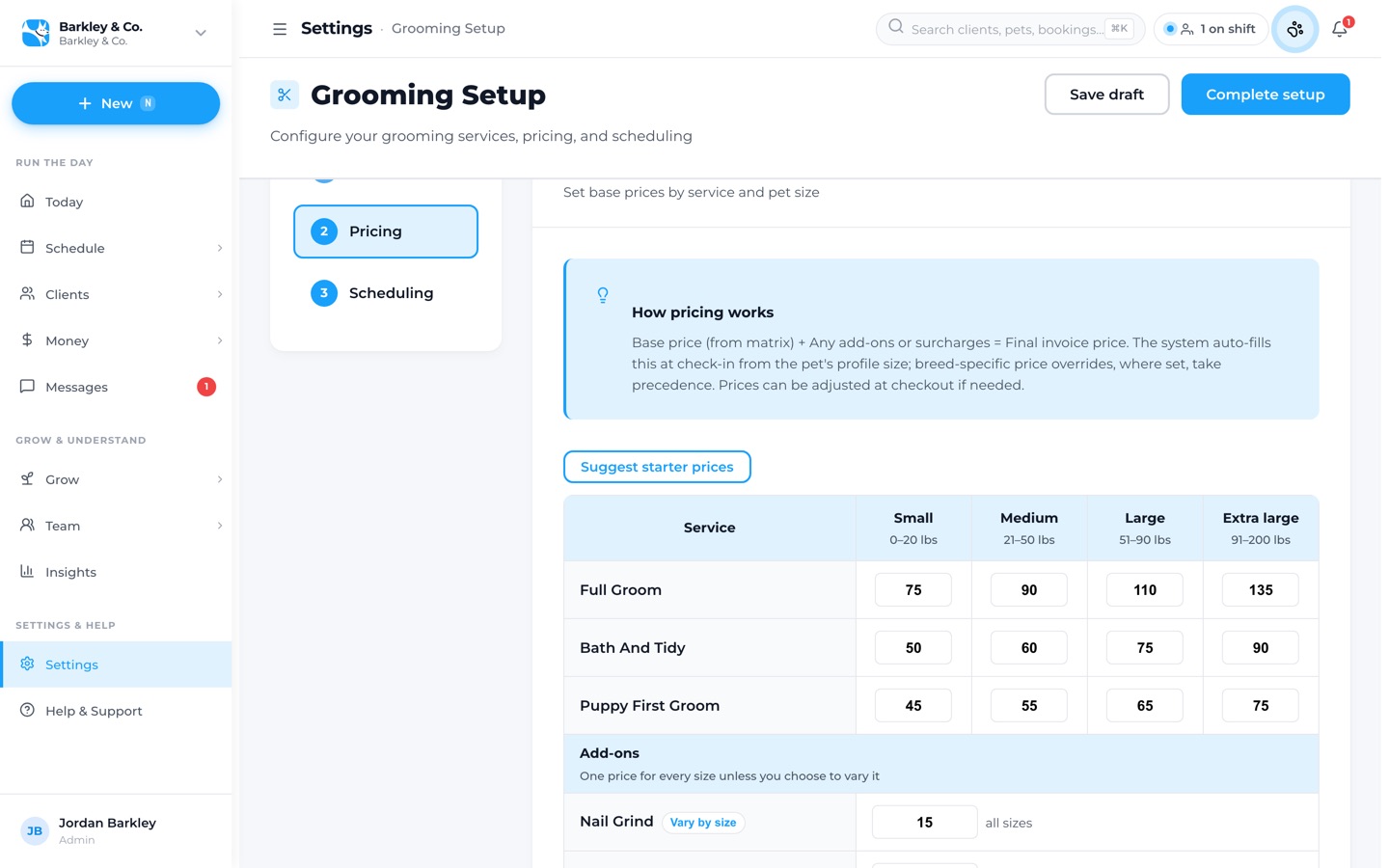Expand the Grow submenu chevron

tap(220, 479)
